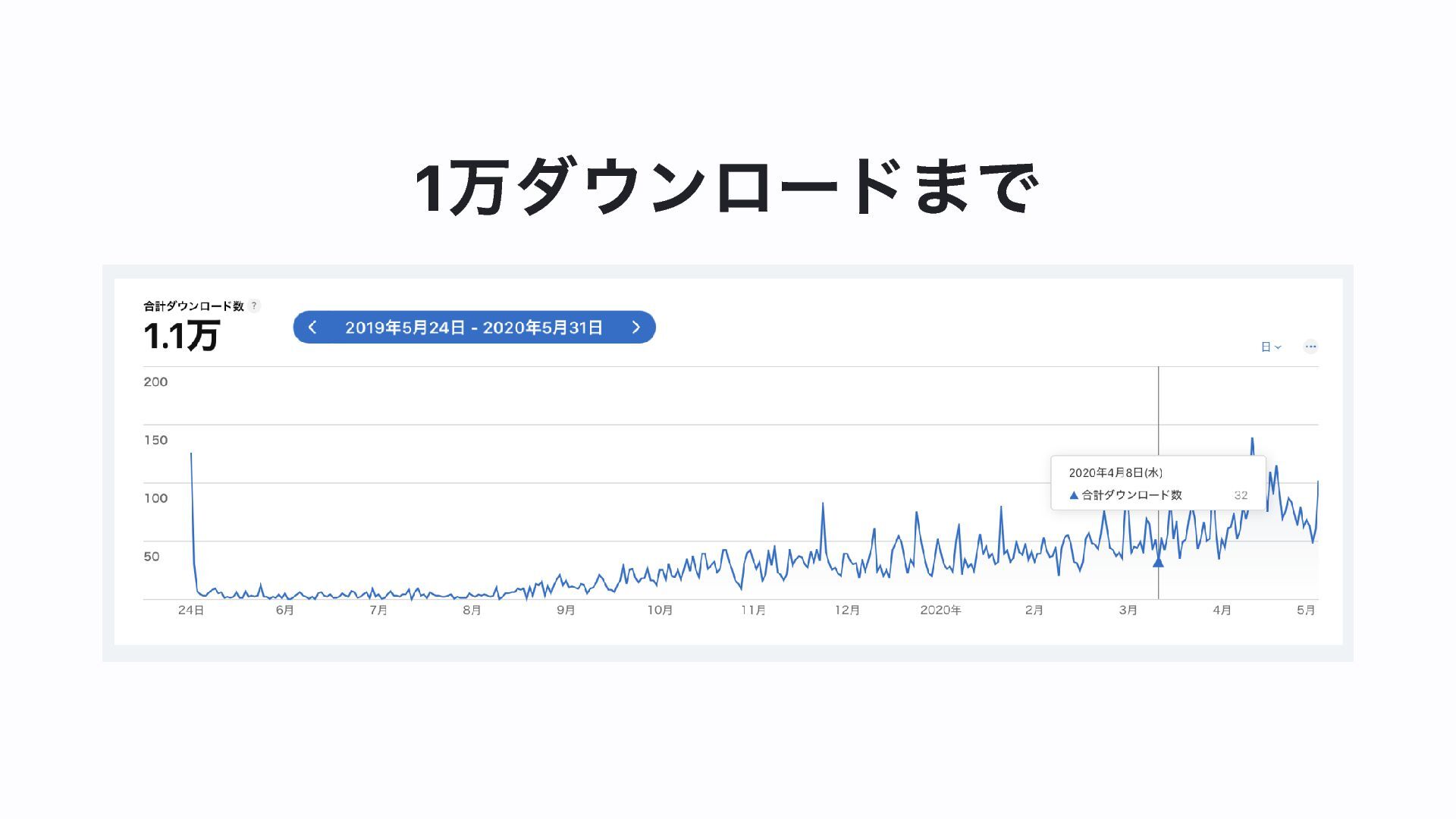Click the tooltip date 2020年4月8日(水)

tap(1116, 472)
